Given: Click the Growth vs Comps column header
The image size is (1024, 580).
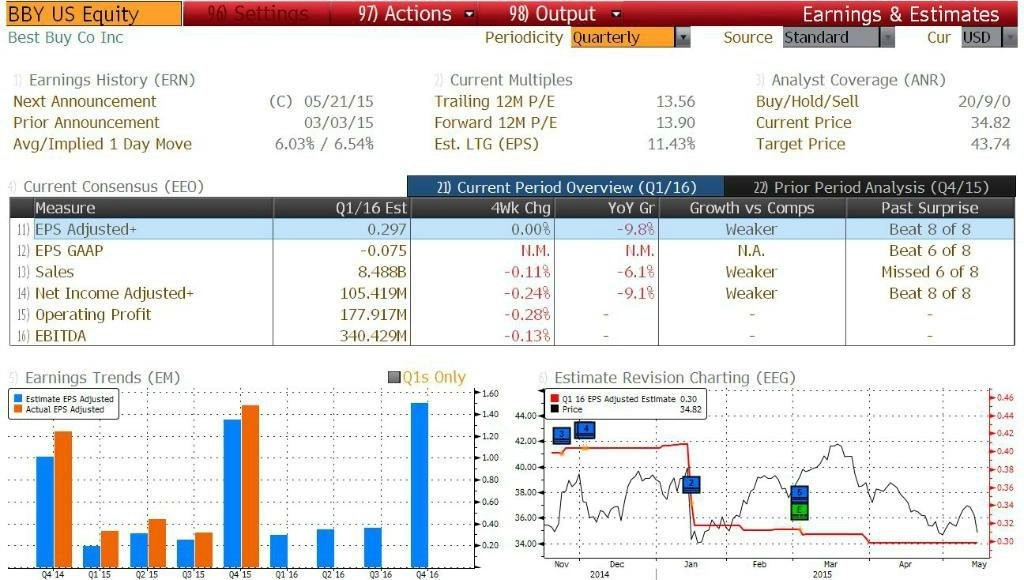Looking at the screenshot, I should pyautogui.click(x=752, y=208).
